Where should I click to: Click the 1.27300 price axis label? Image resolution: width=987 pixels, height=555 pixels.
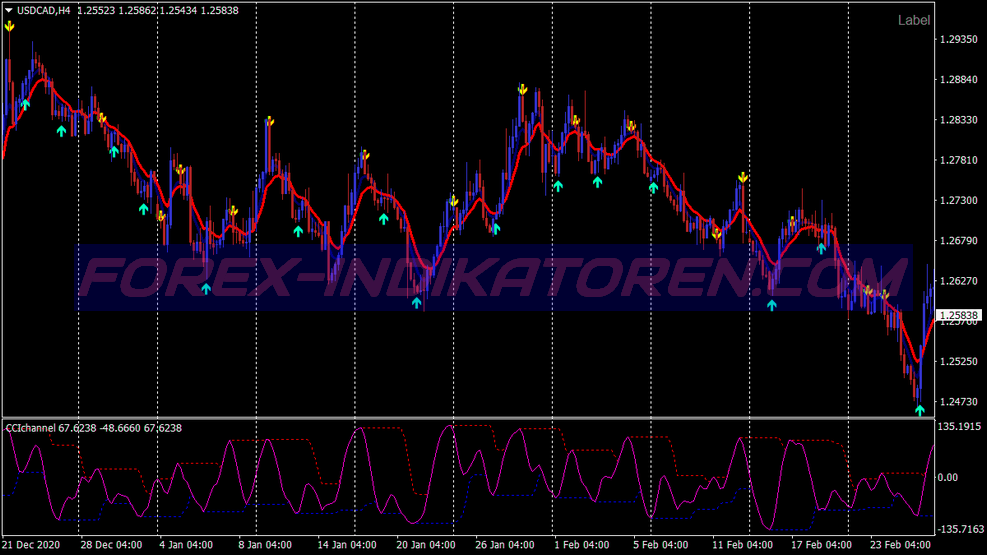958,201
